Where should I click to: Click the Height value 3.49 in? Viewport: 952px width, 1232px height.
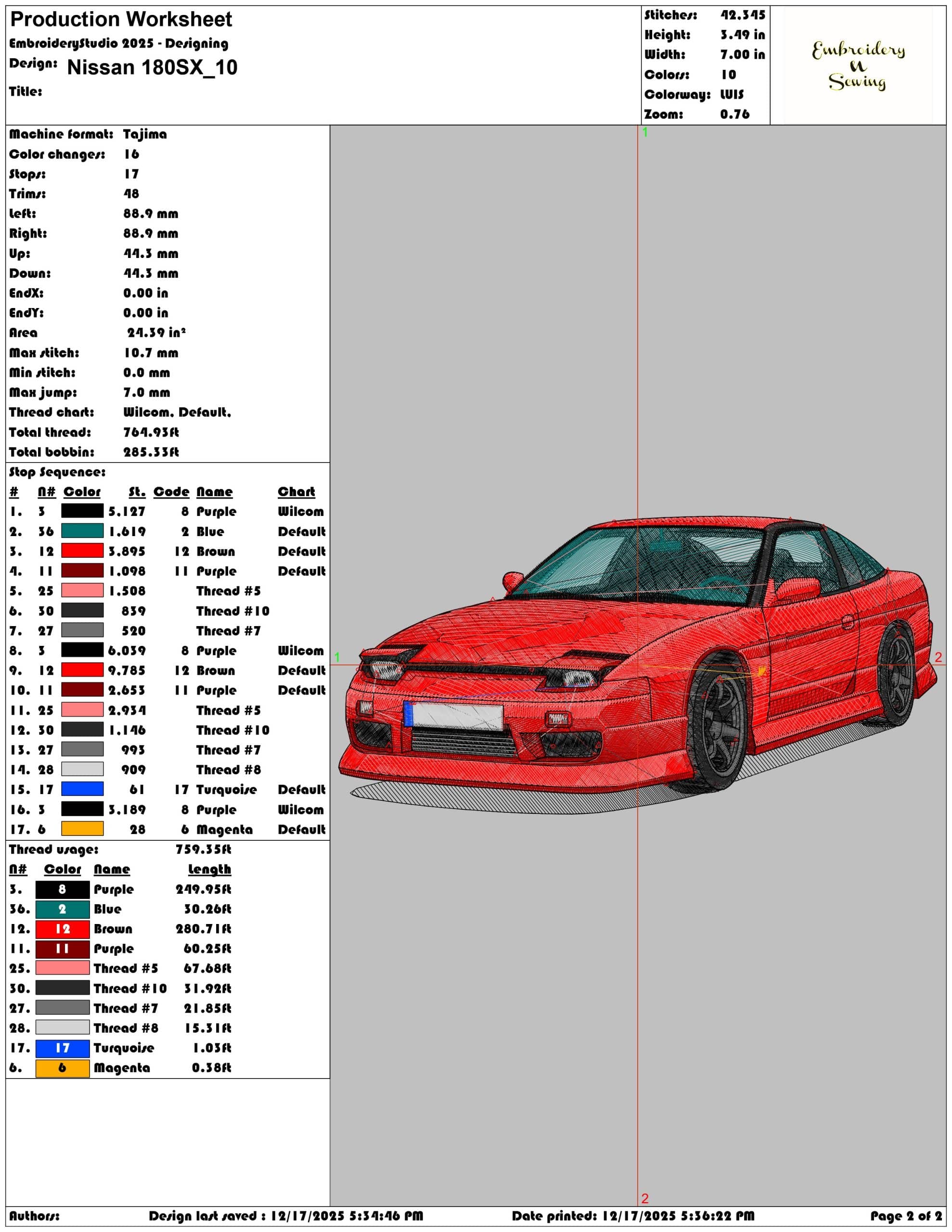tap(743, 35)
